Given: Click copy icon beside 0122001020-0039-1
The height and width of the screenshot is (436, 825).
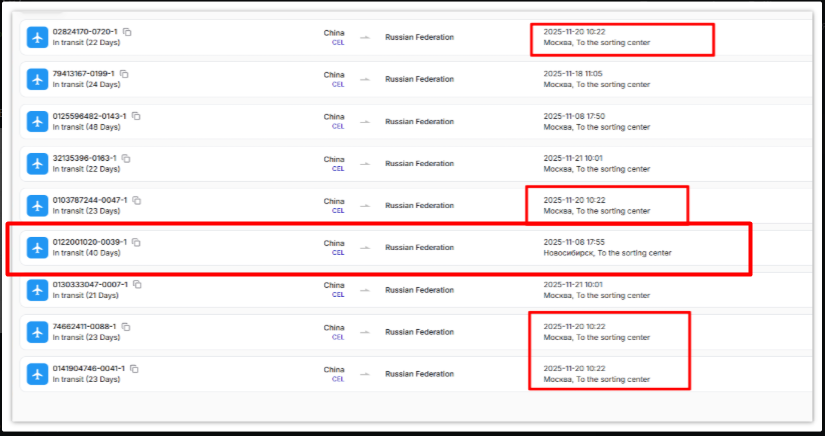Looking at the screenshot, I should [x=136, y=242].
